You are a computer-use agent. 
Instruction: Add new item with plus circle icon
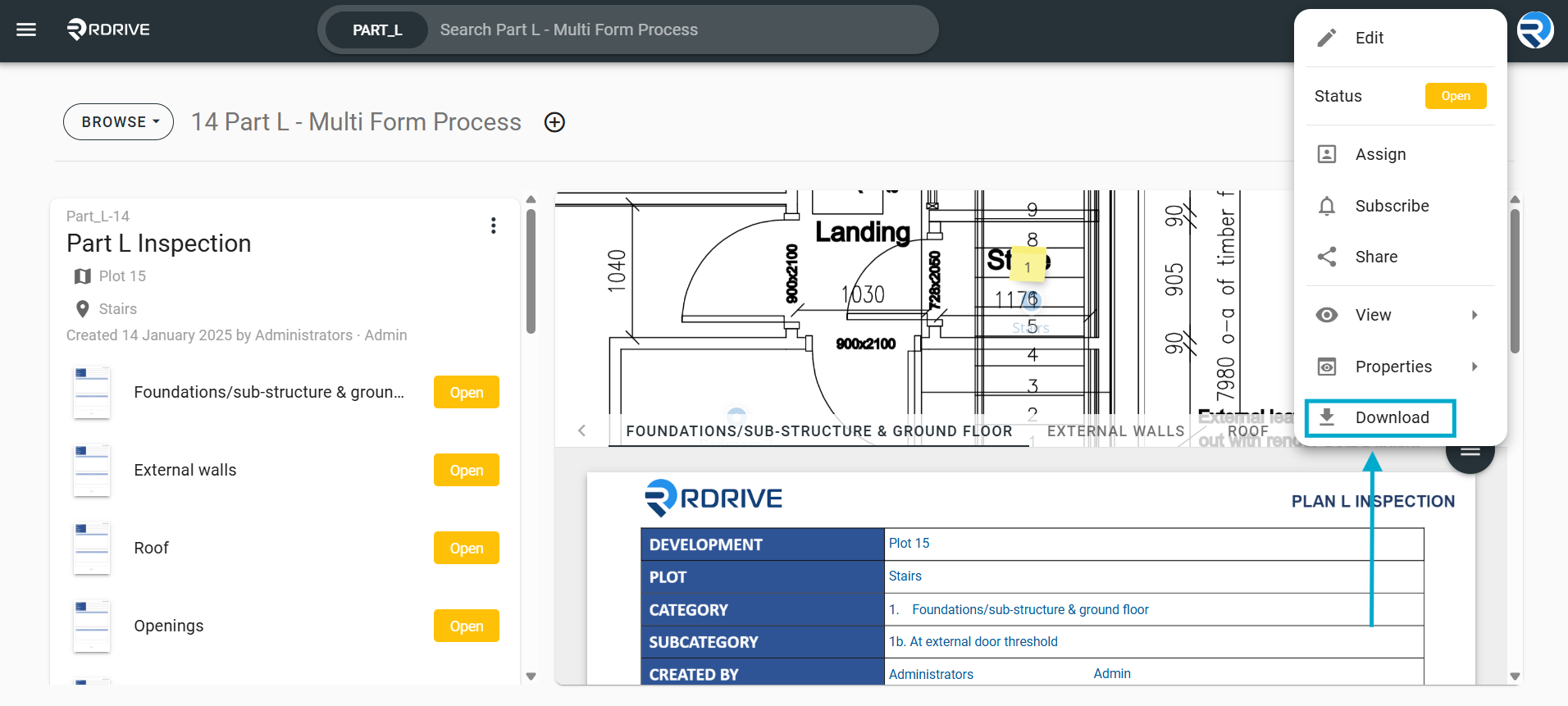pyautogui.click(x=555, y=122)
